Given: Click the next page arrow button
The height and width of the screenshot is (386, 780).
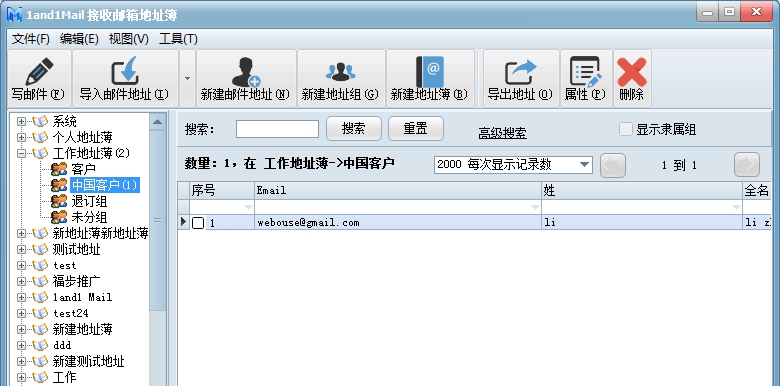Looking at the screenshot, I should click(747, 165).
